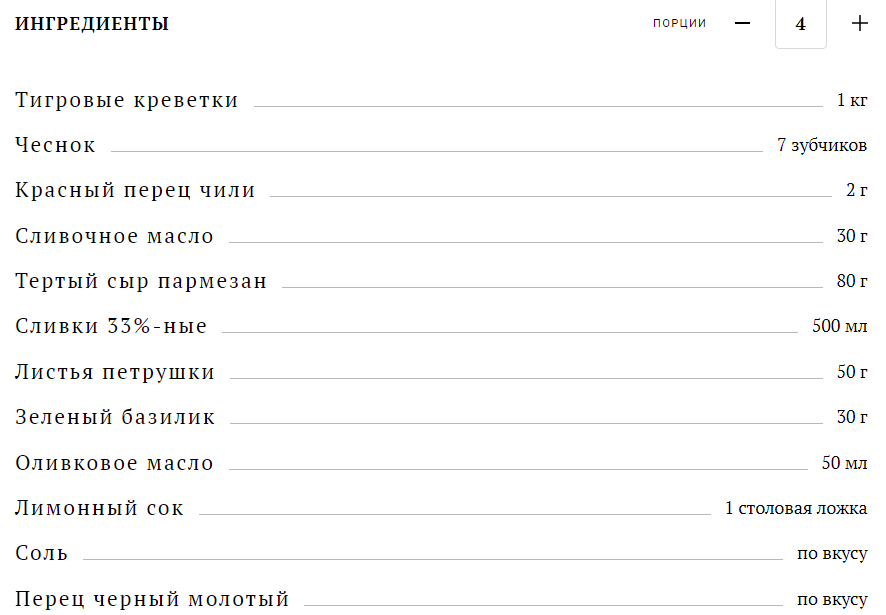Open the Красный перец чили ingredient
This screenshot has width=886, height=615.
135,190
